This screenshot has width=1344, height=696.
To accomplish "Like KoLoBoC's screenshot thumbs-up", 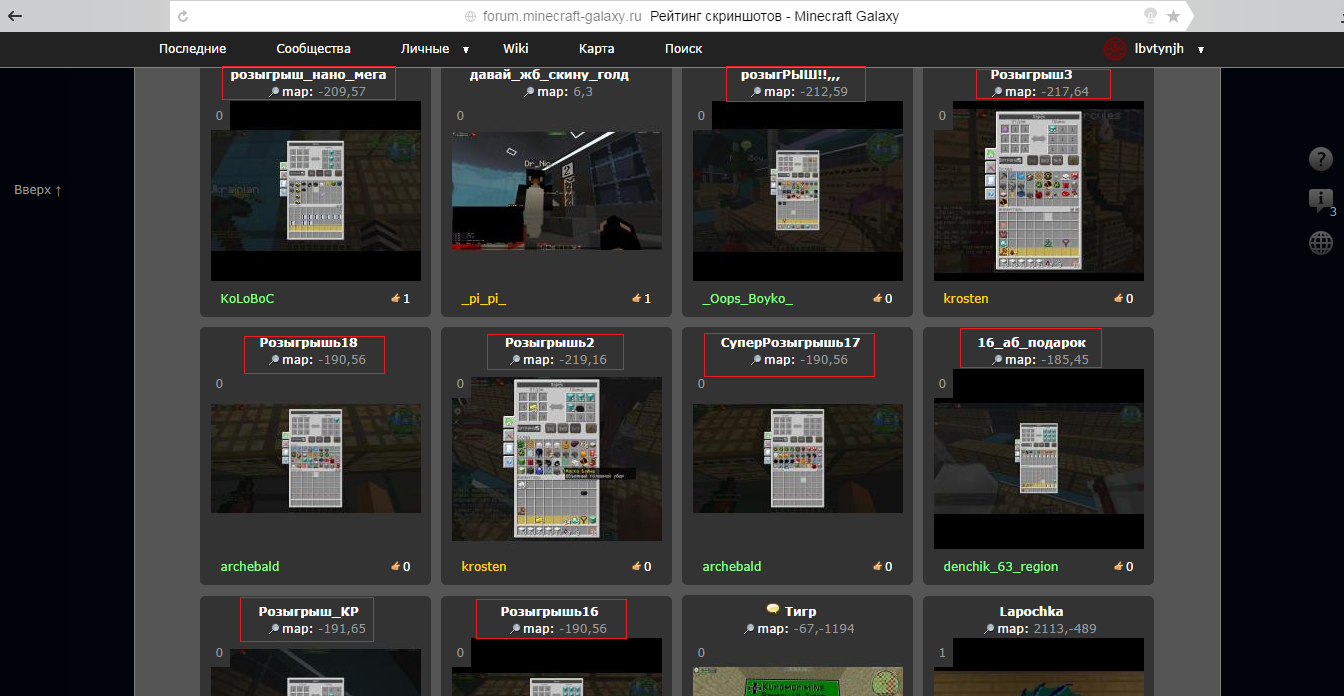I will [395, 298].
